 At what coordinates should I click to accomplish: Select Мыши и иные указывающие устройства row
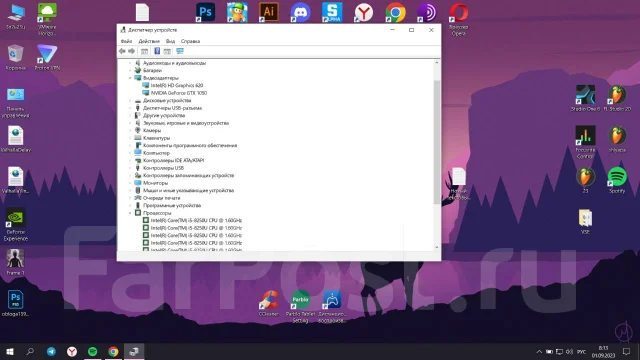click(x=188, y=191)
